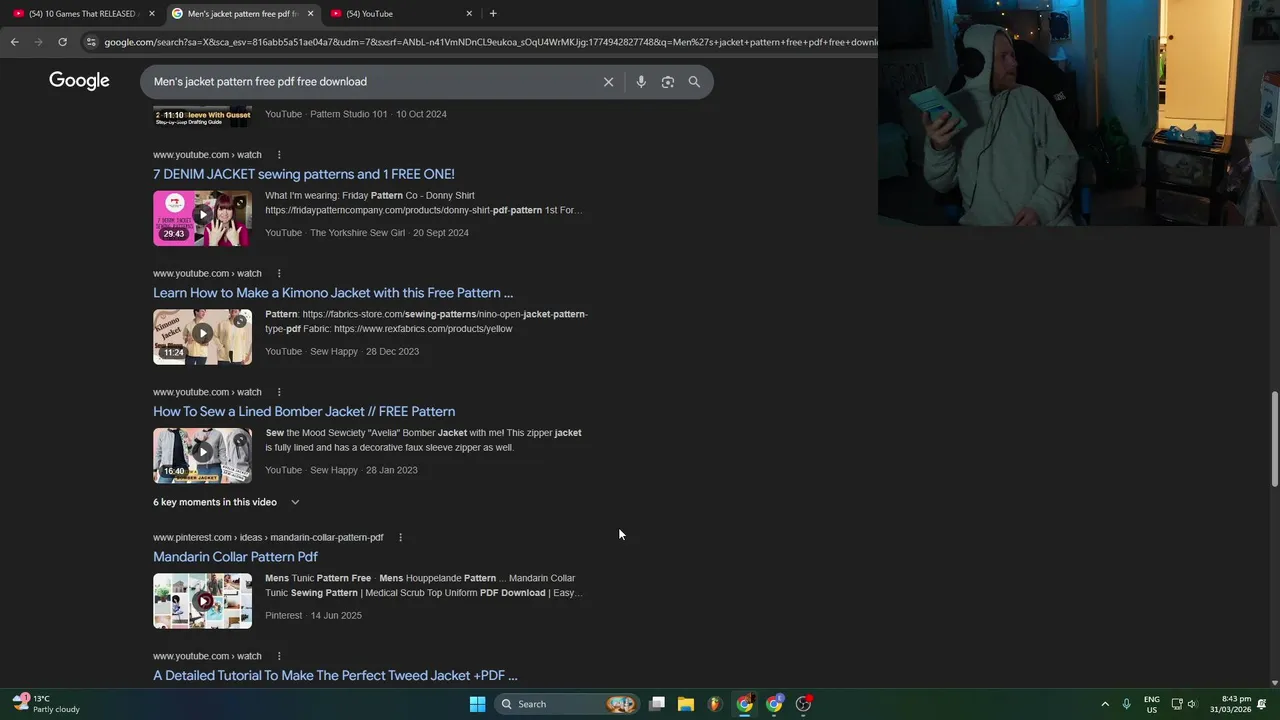Go back to previous page
1280x720 pixels.
14,42
